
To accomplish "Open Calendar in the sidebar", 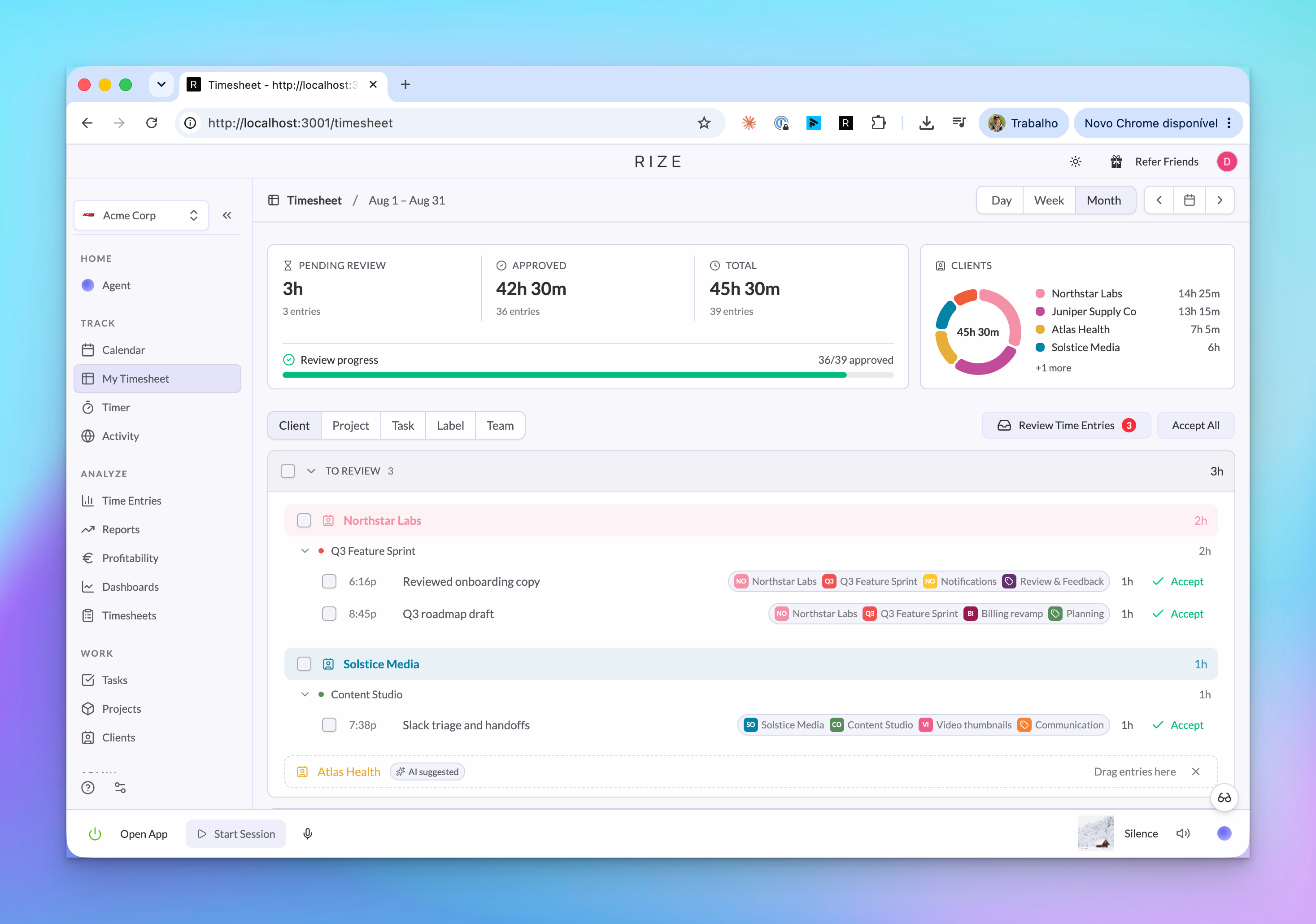I will click(x=157, y=350).
